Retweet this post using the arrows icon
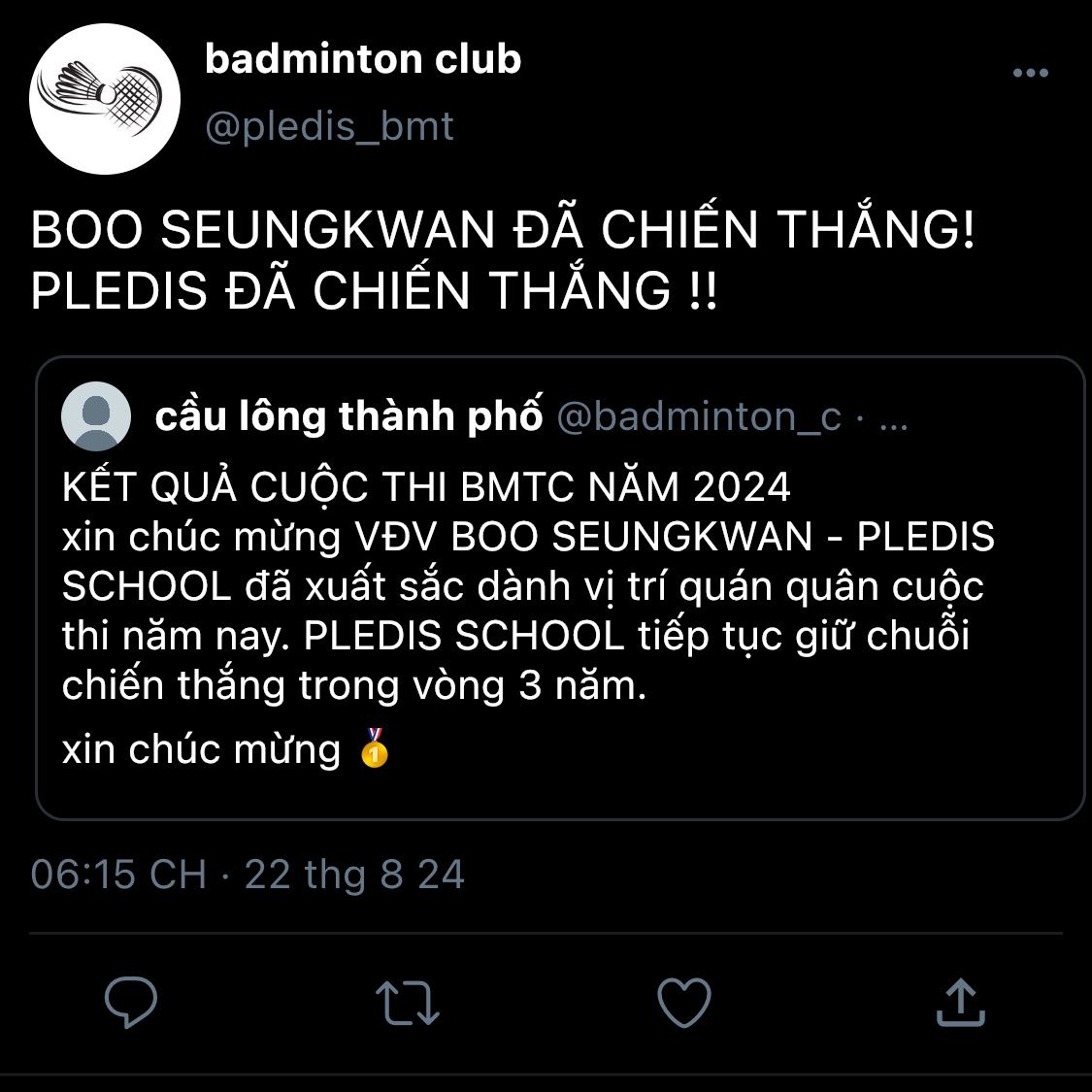Viewport: 1092px width, 1092px height. coord(408,1003)
